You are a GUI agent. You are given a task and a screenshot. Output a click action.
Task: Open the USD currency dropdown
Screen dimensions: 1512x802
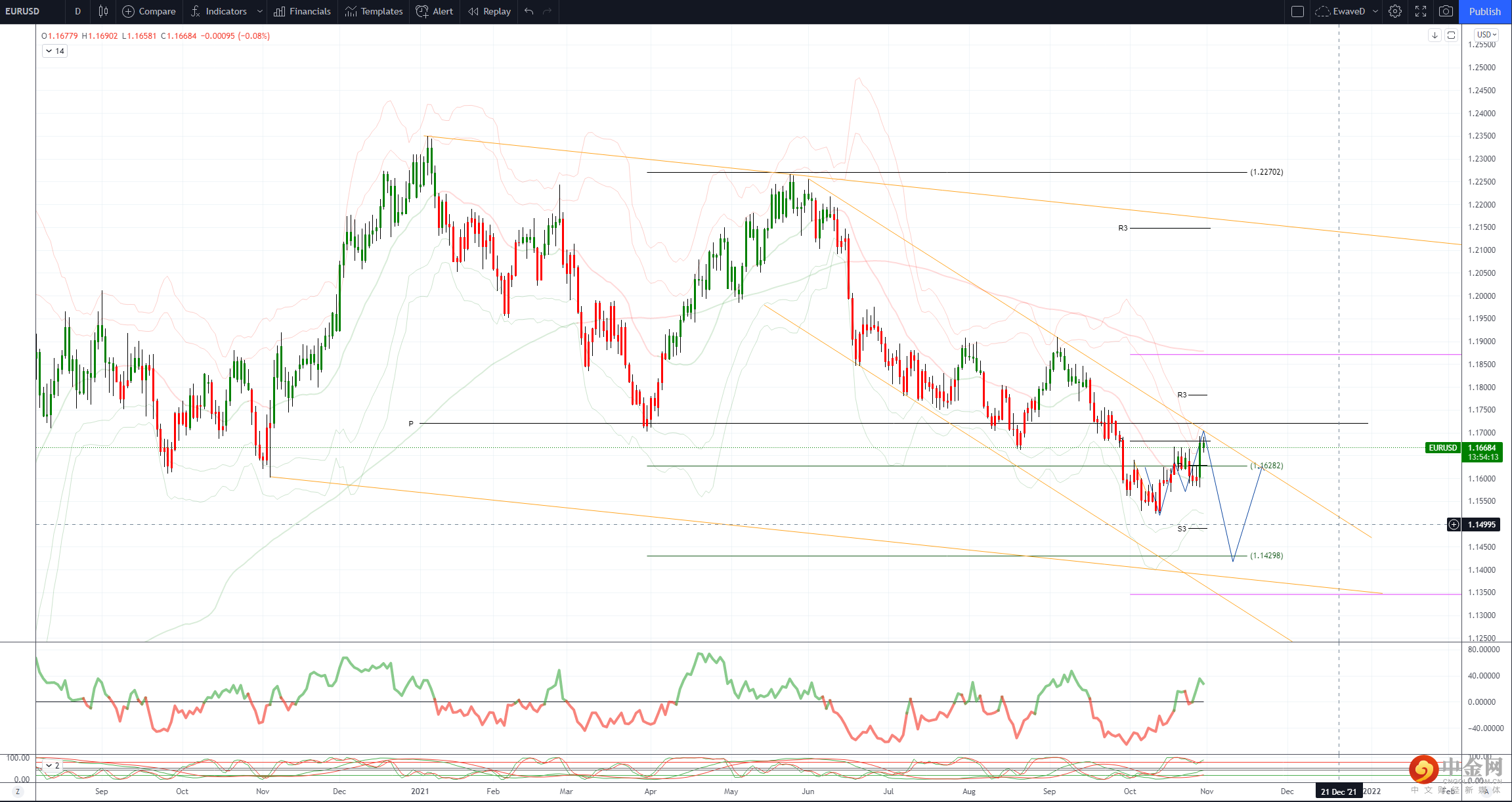[1486, 35]
